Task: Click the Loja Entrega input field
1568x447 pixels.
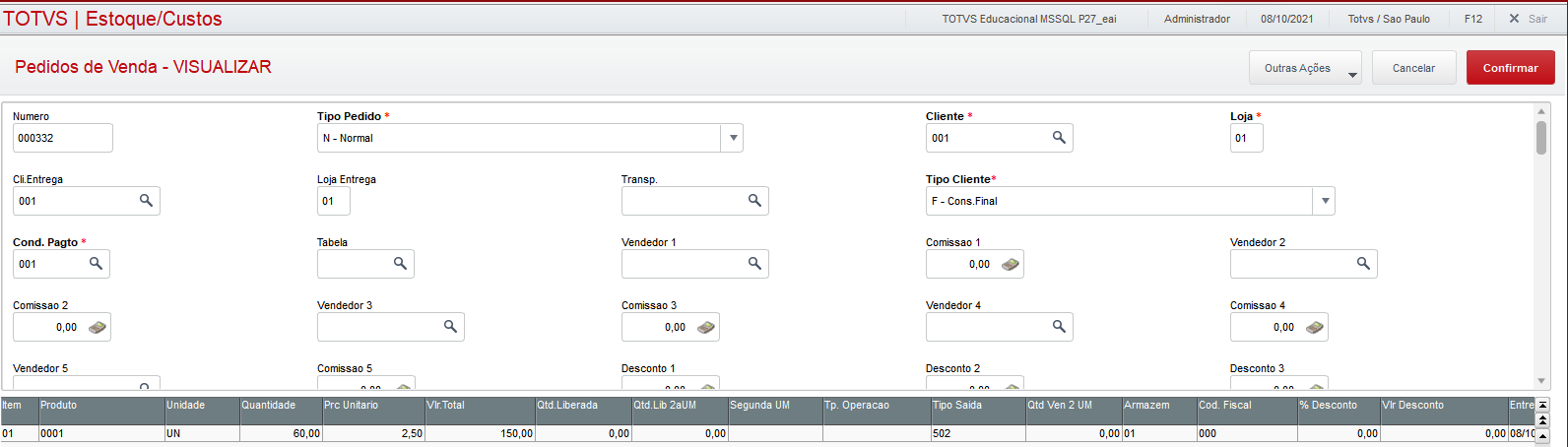Action: (334, 201)
